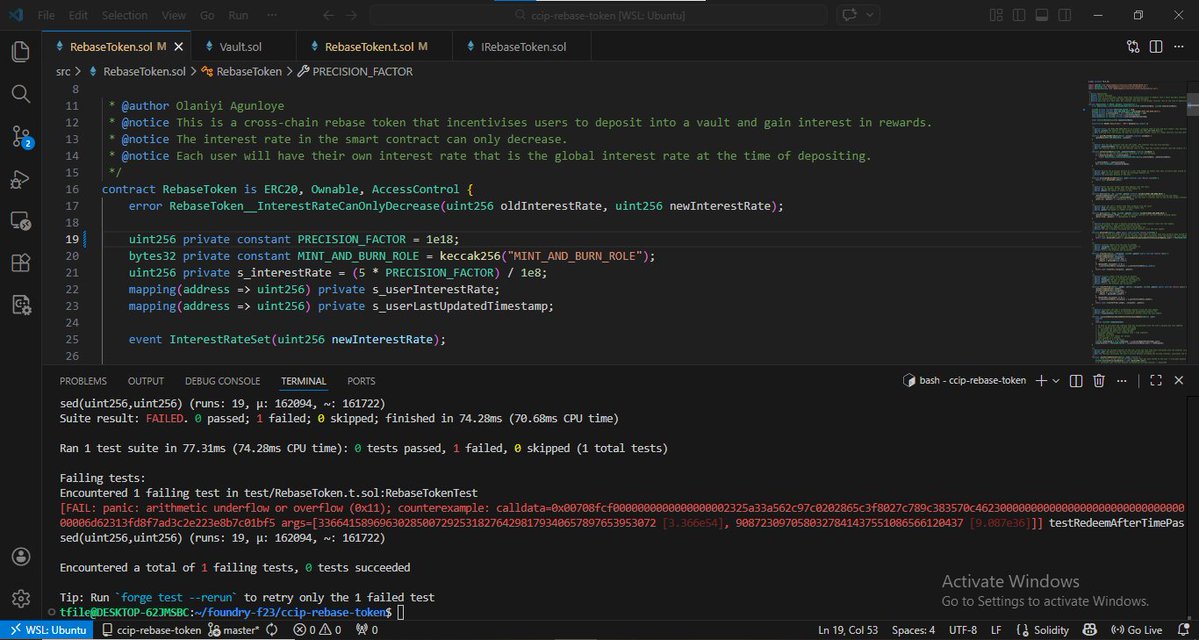Change indentation via Spaces: 4
The width and height of the screenshot is (1199, 640).
913,631
